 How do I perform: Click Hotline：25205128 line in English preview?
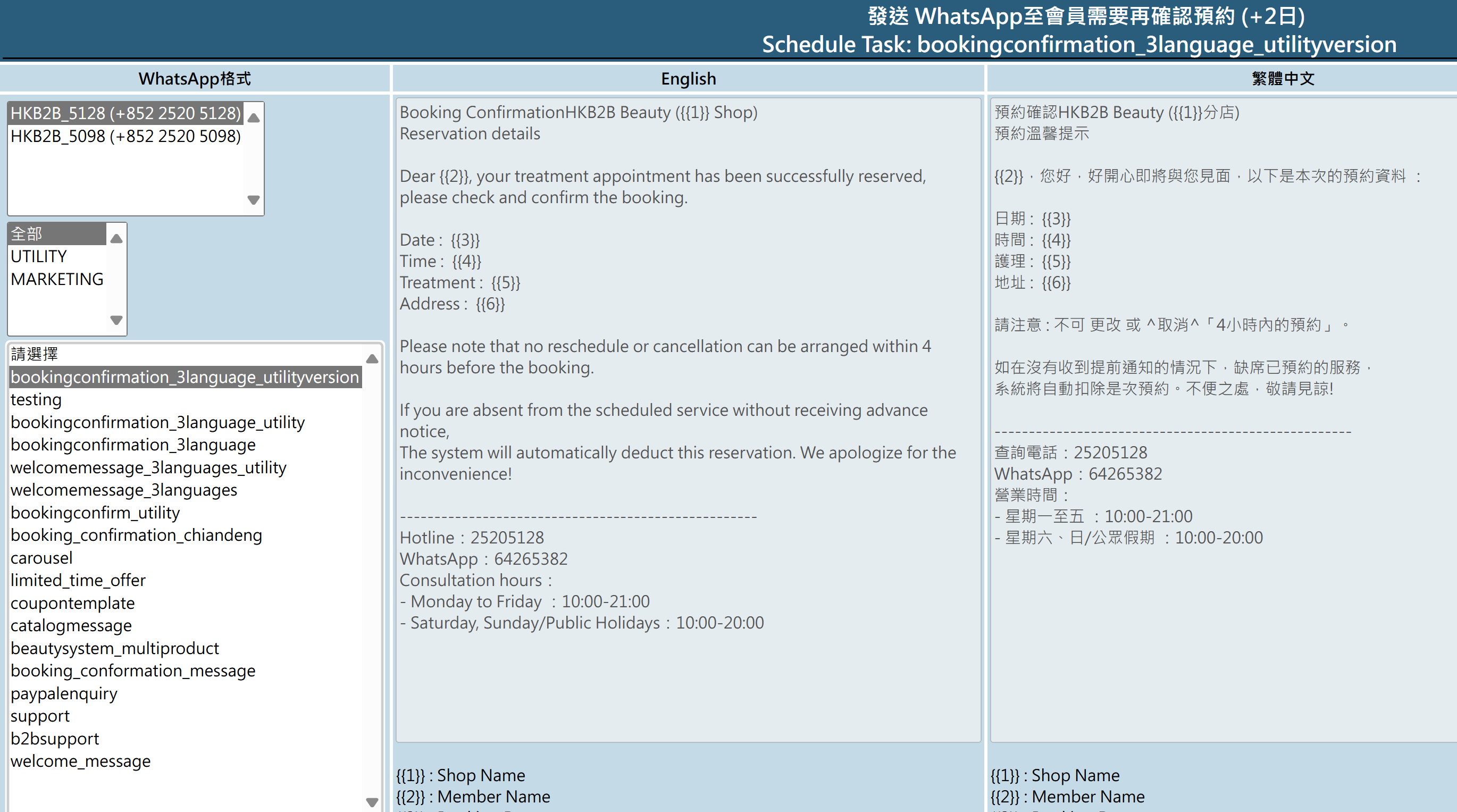472,538
